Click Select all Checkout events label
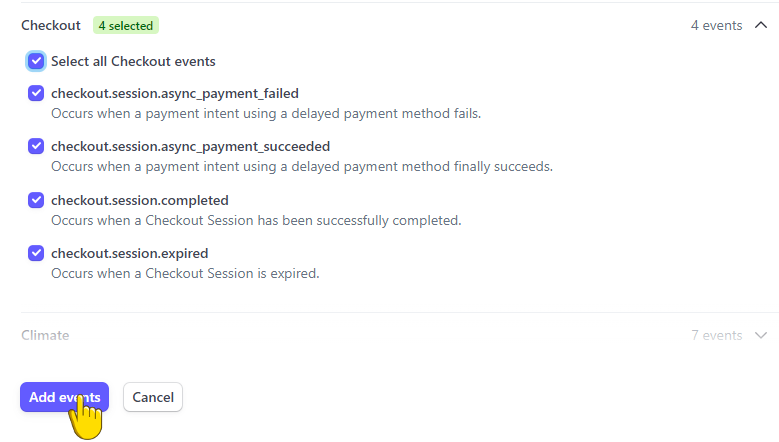This screenshot has width=779, height=442. pyautogui.click(x=133, y=62)
